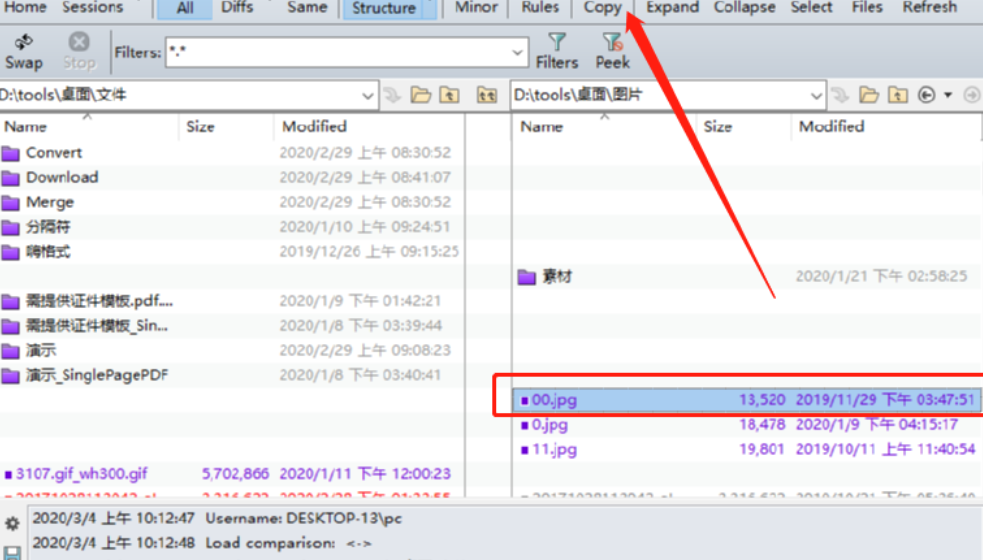Toggle All files display mode
The image size is (983, 560).
[x=185, y=8]
